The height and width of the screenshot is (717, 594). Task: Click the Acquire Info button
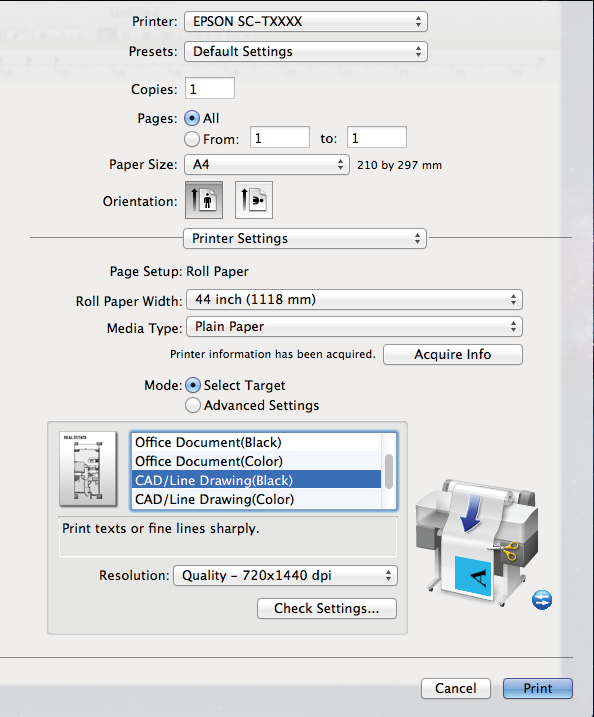(453, 354)
